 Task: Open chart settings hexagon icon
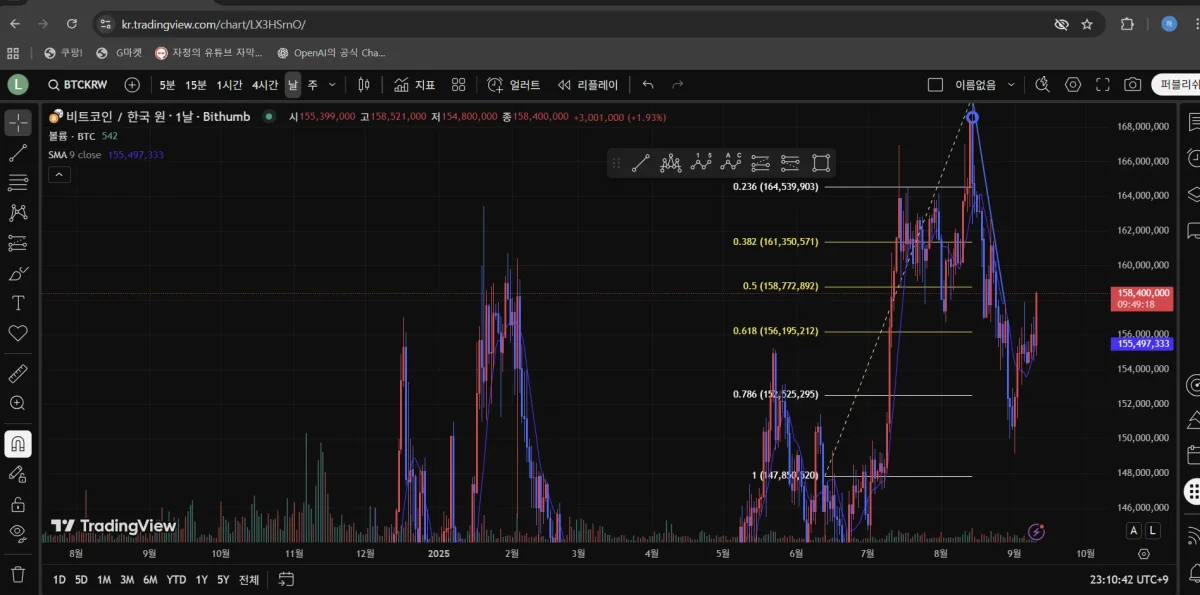click(x=1073, y=85)
